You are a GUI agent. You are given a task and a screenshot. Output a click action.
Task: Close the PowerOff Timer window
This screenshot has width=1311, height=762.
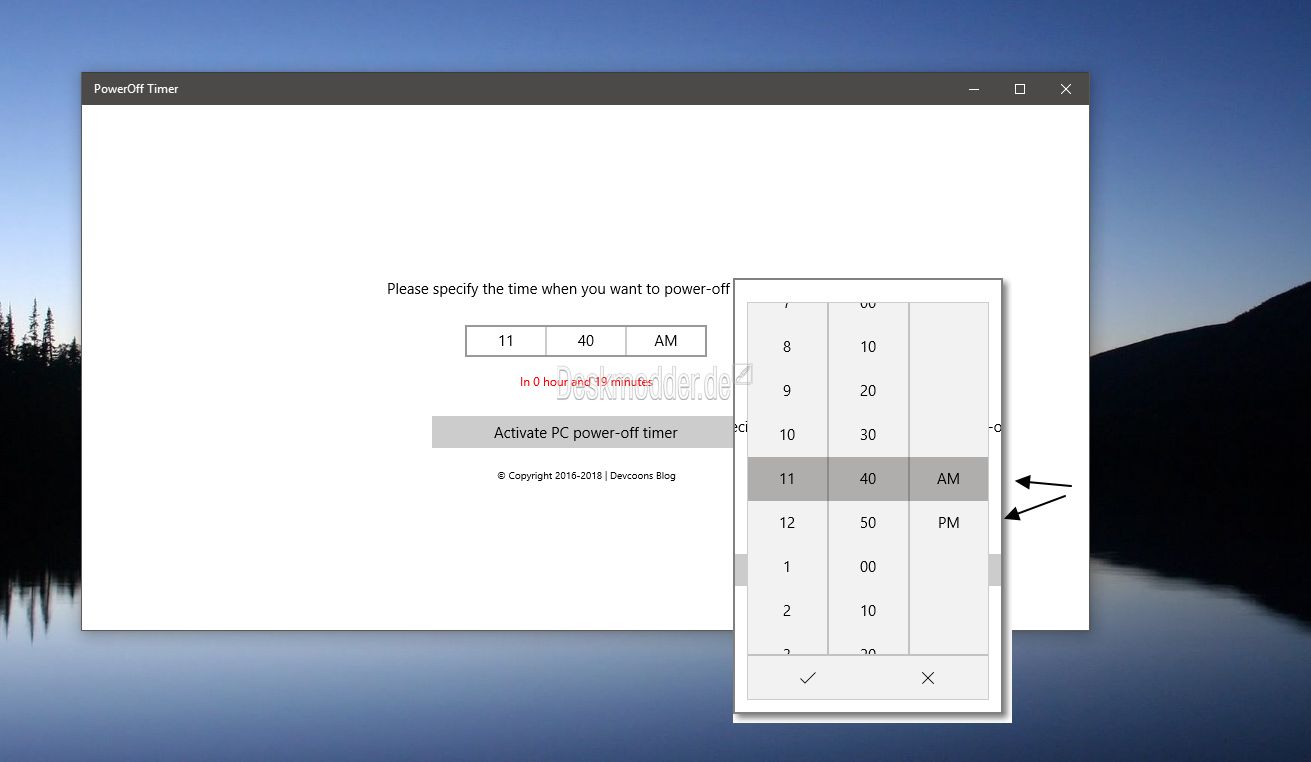(1066, 89)
